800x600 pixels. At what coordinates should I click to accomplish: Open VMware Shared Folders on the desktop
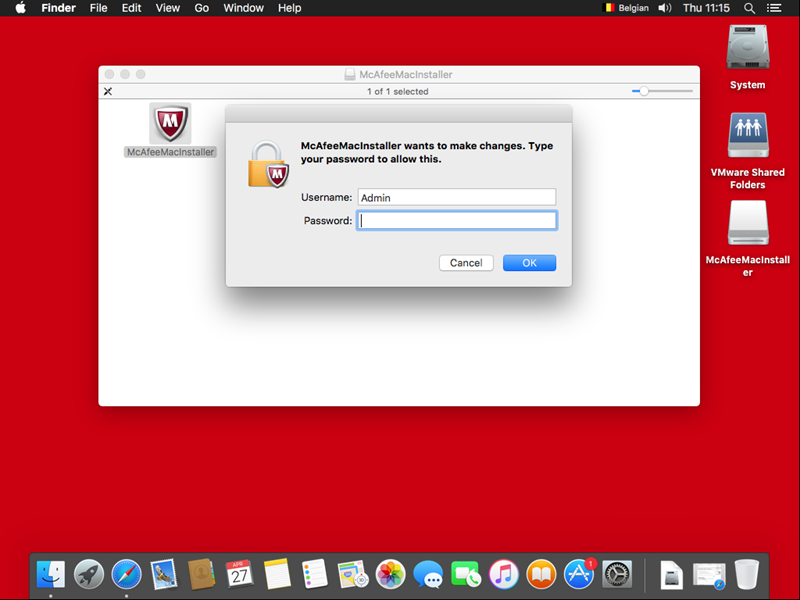[747, 135]
